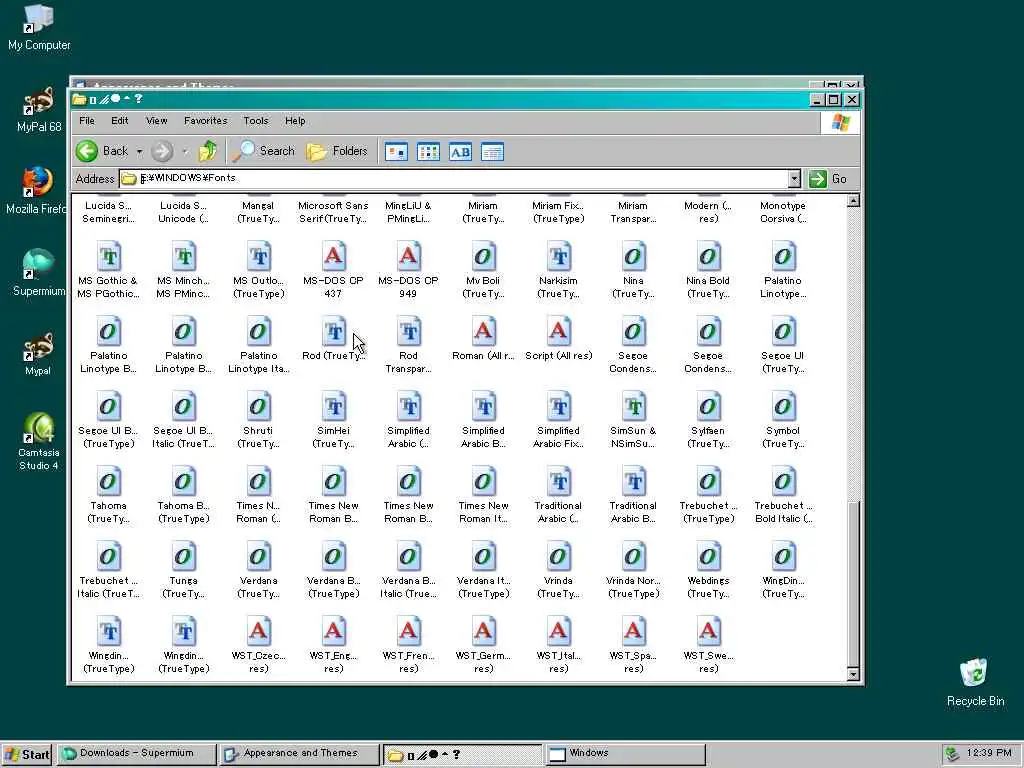
Task: Go up one folder level icon
Action: point(208,152)
